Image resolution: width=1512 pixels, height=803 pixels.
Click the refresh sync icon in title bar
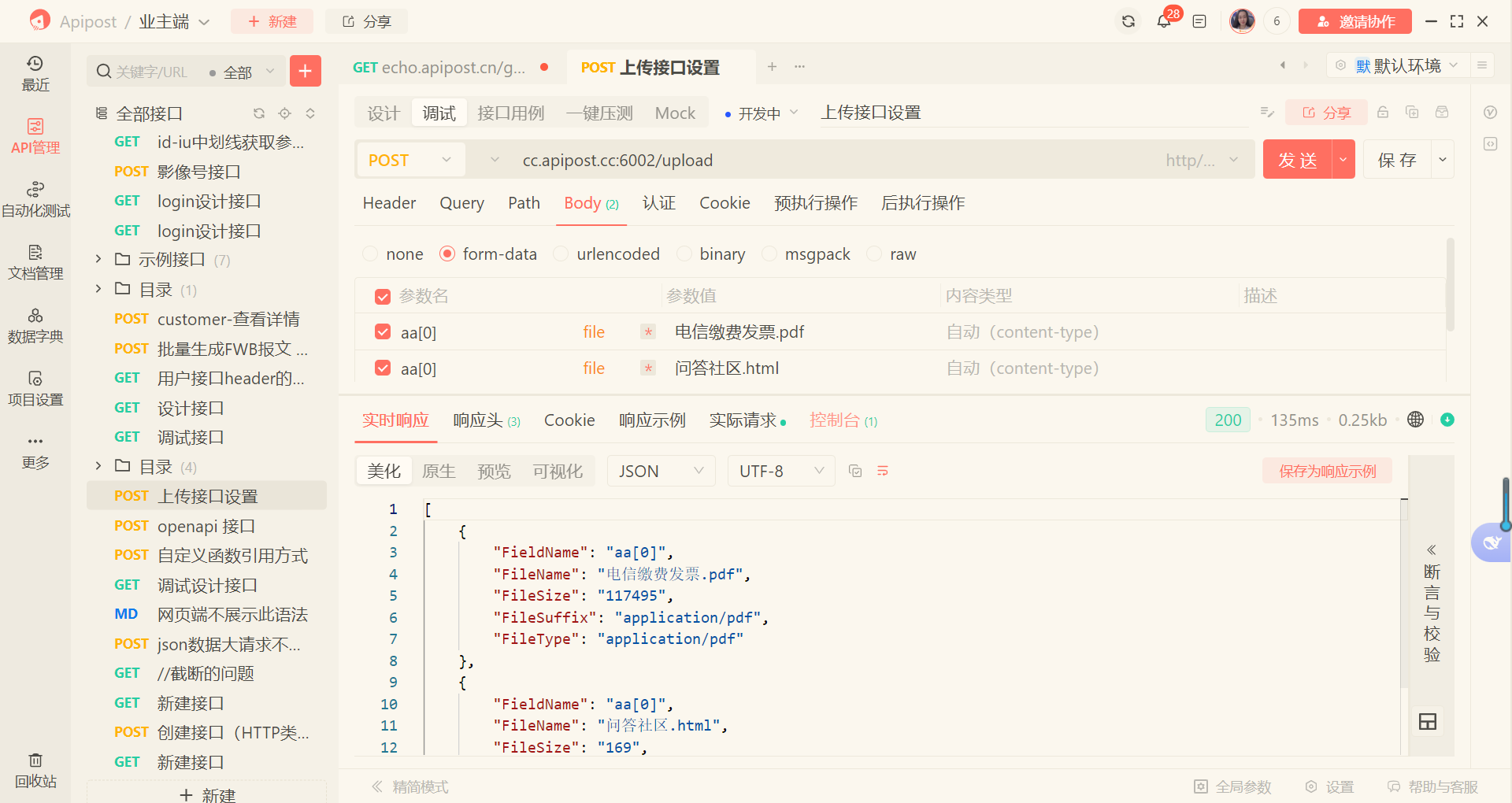pyautogui.click(x=1128, y=21)
